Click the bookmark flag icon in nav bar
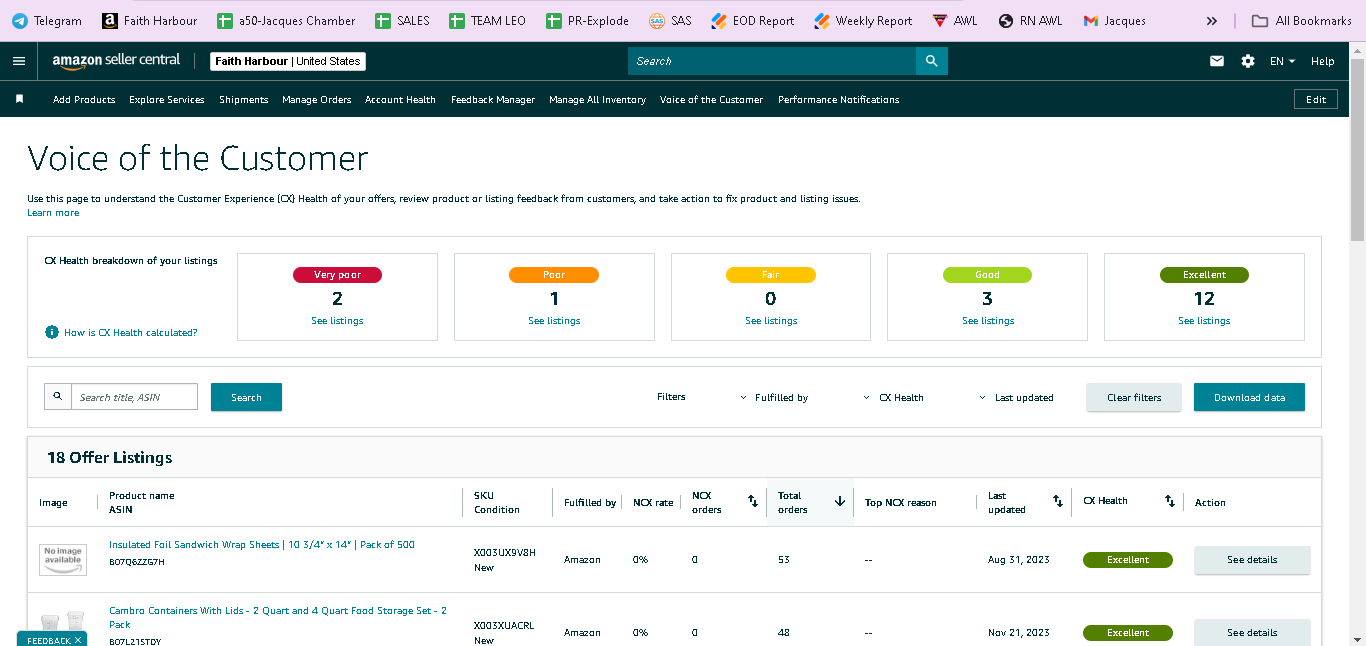 click(19, 99)
